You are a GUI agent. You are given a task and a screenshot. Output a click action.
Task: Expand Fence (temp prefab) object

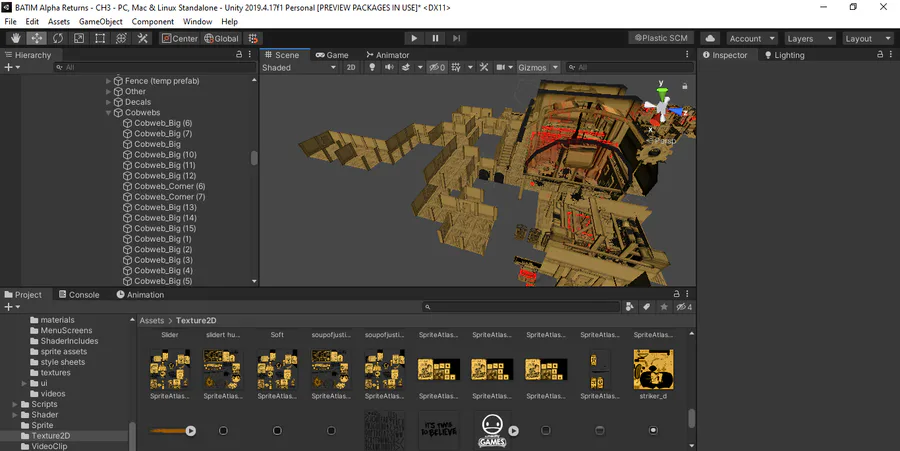click(x=108, y=81)
